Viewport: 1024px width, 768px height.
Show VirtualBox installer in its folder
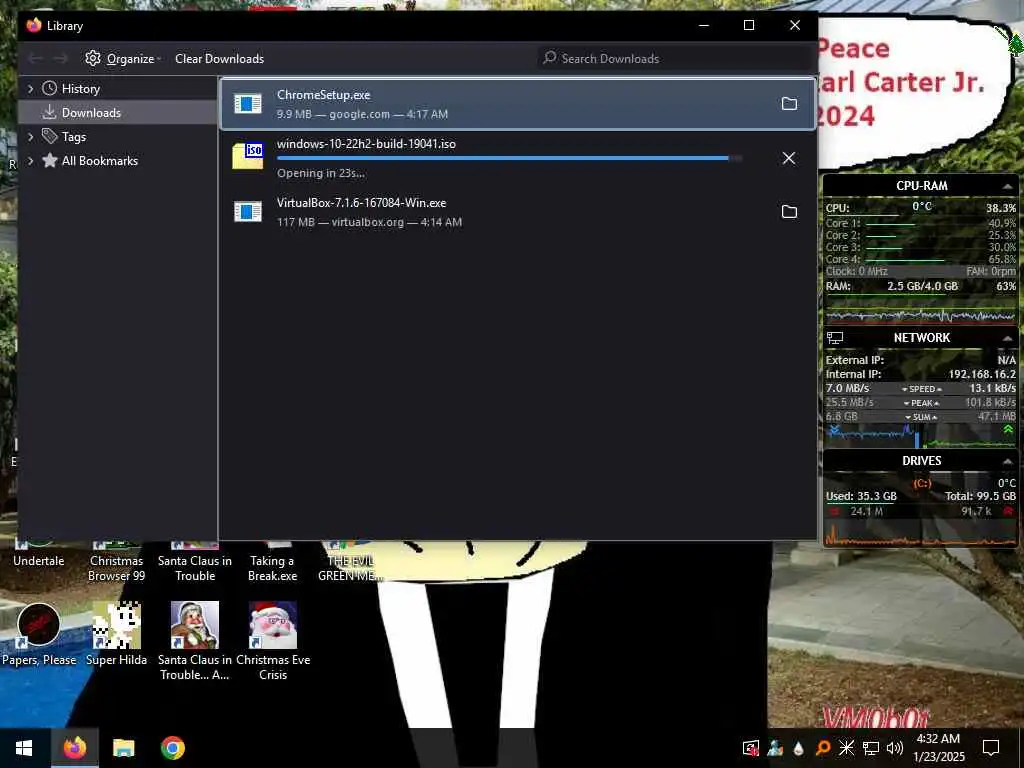click(x=789, y=212)
